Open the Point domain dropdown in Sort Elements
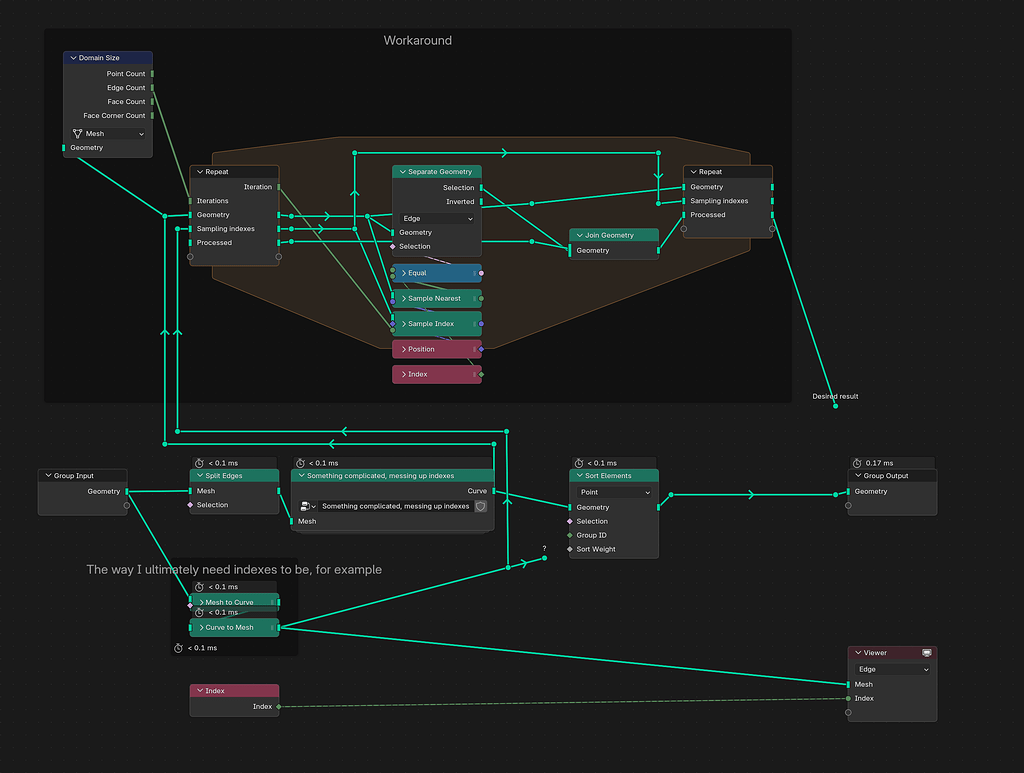 click(x=614, y=492)
